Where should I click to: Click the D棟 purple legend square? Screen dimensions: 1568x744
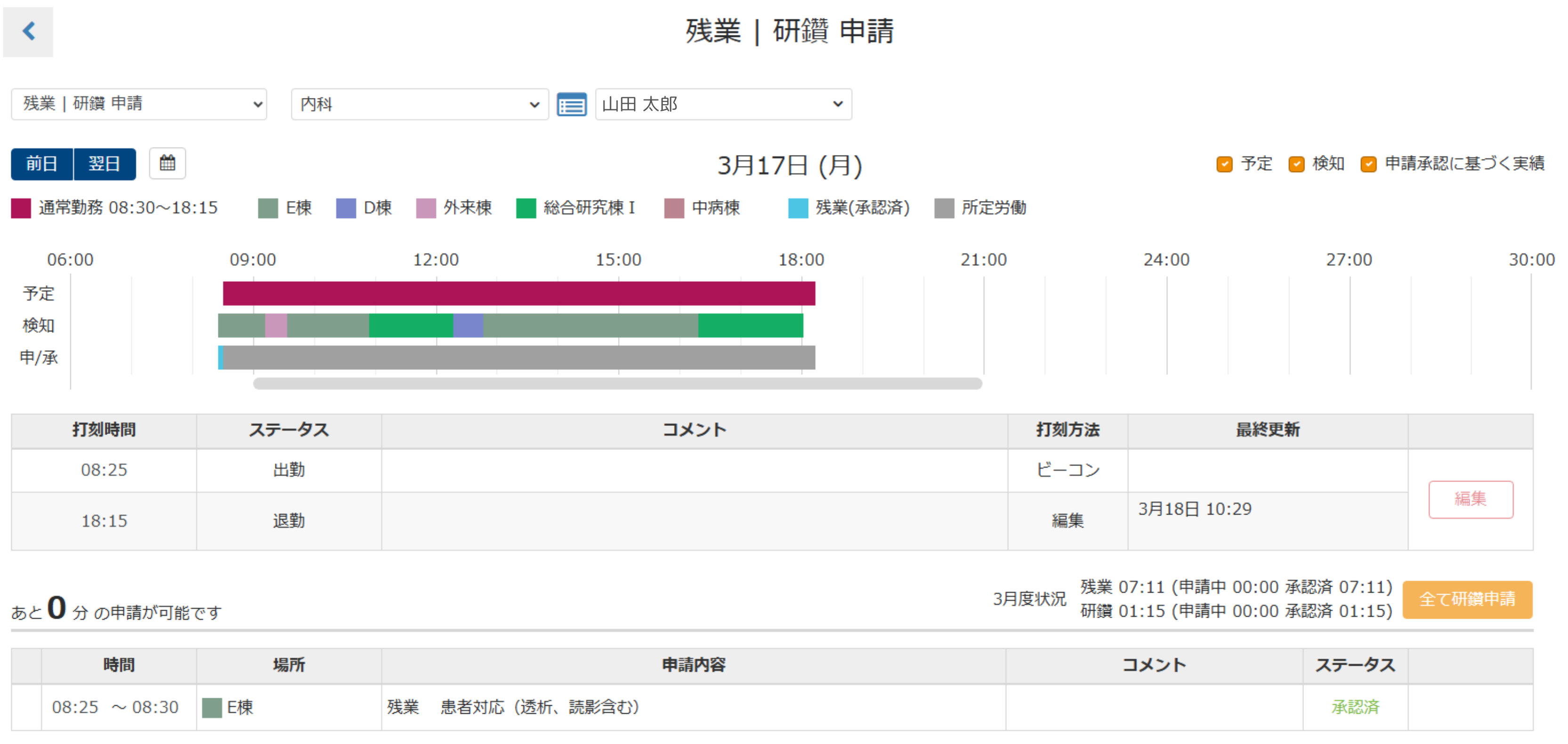346,208
